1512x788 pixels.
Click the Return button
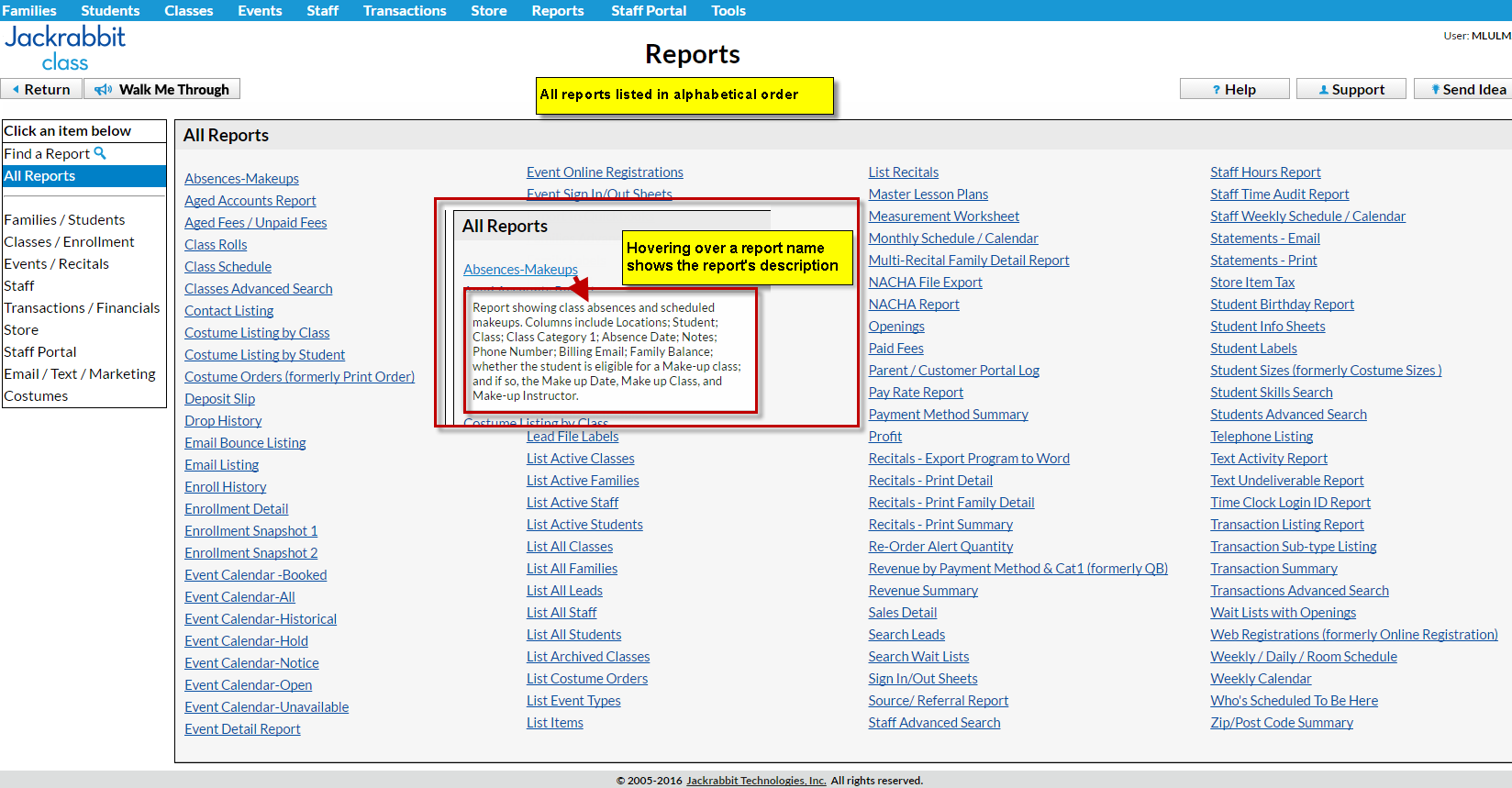pyautogui.click(x=41, y=89)
